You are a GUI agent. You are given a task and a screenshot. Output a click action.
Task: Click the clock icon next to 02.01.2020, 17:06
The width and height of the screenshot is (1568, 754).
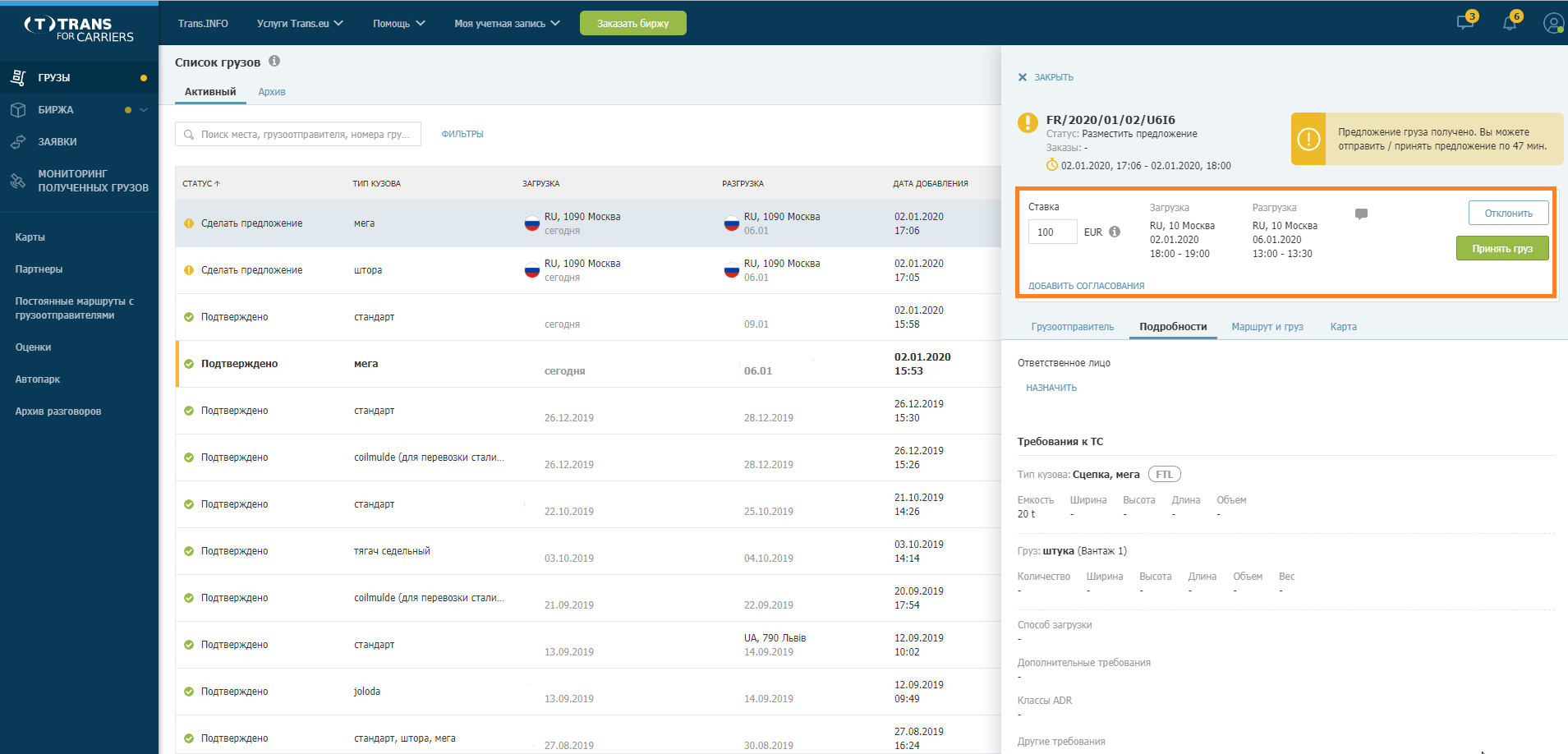pyautogui.click(x=1052, y=165)
